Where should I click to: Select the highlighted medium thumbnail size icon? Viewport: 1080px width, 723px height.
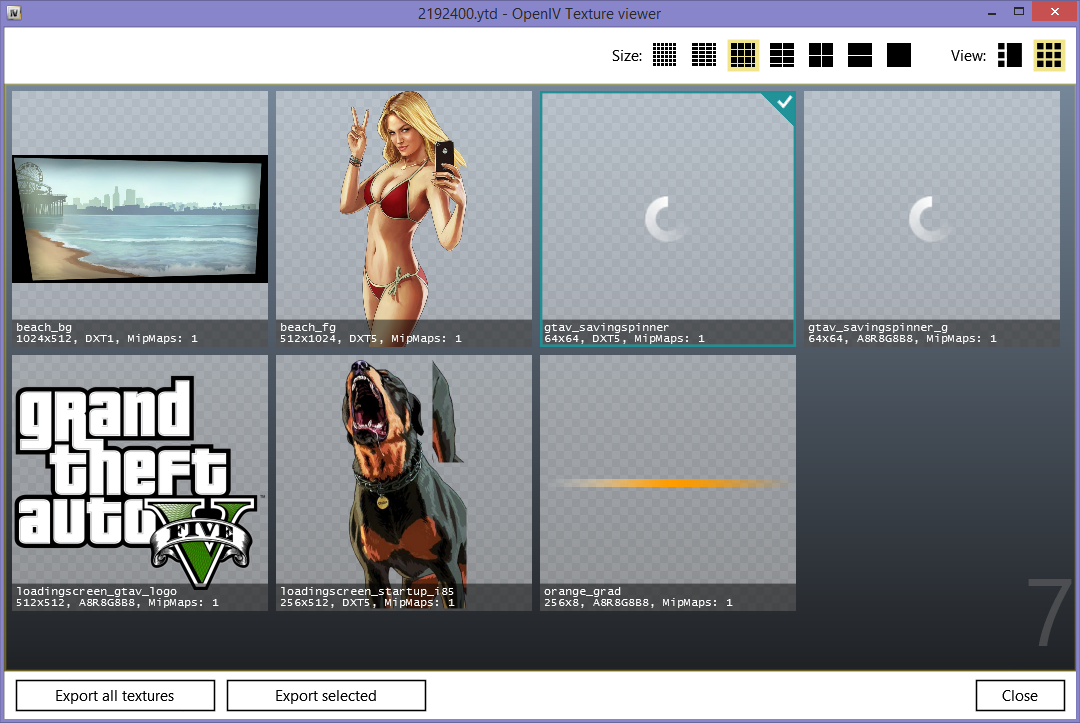click(743, 55)
